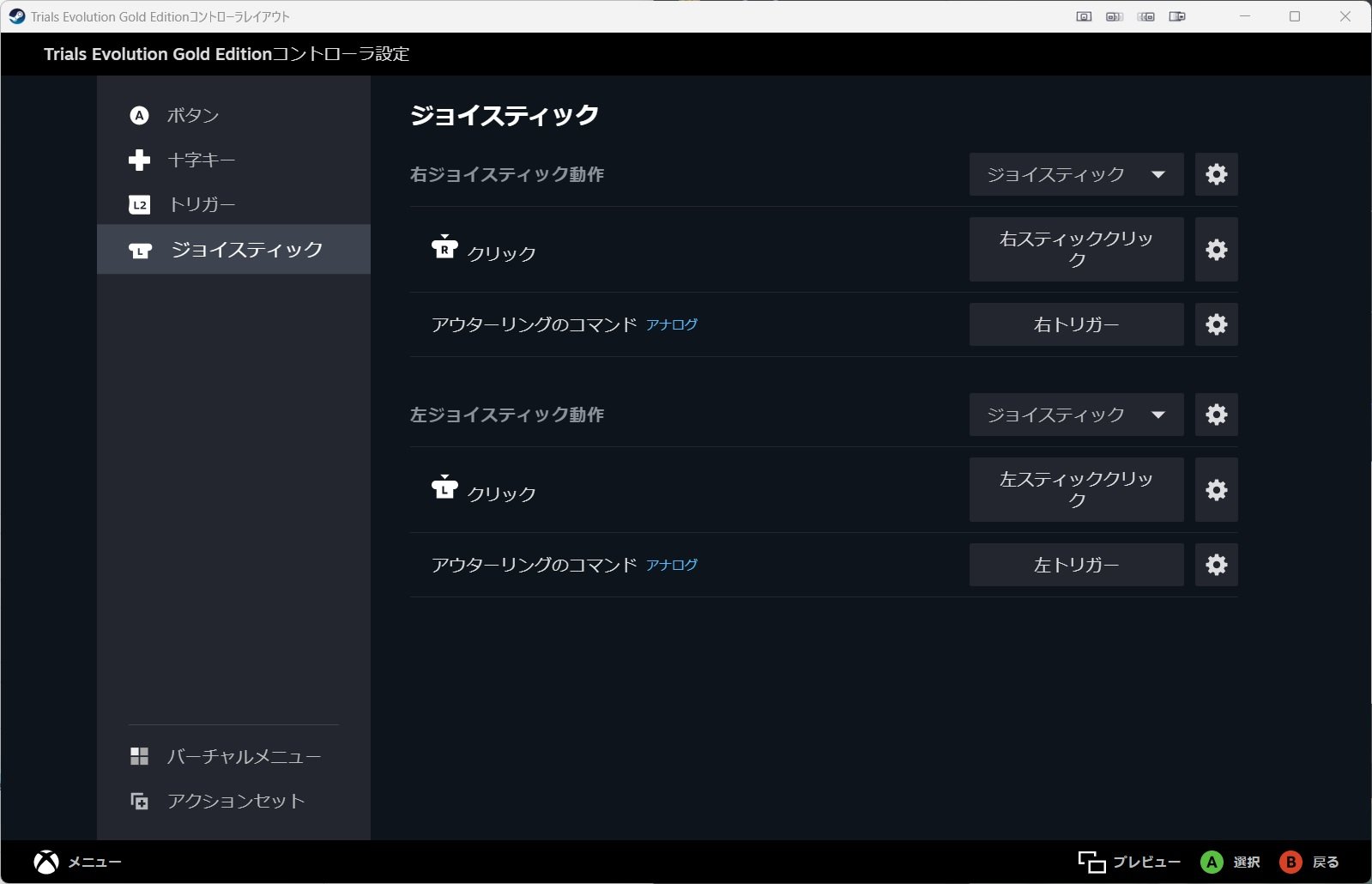Click the L2 trigger icon

click(139, 204)
